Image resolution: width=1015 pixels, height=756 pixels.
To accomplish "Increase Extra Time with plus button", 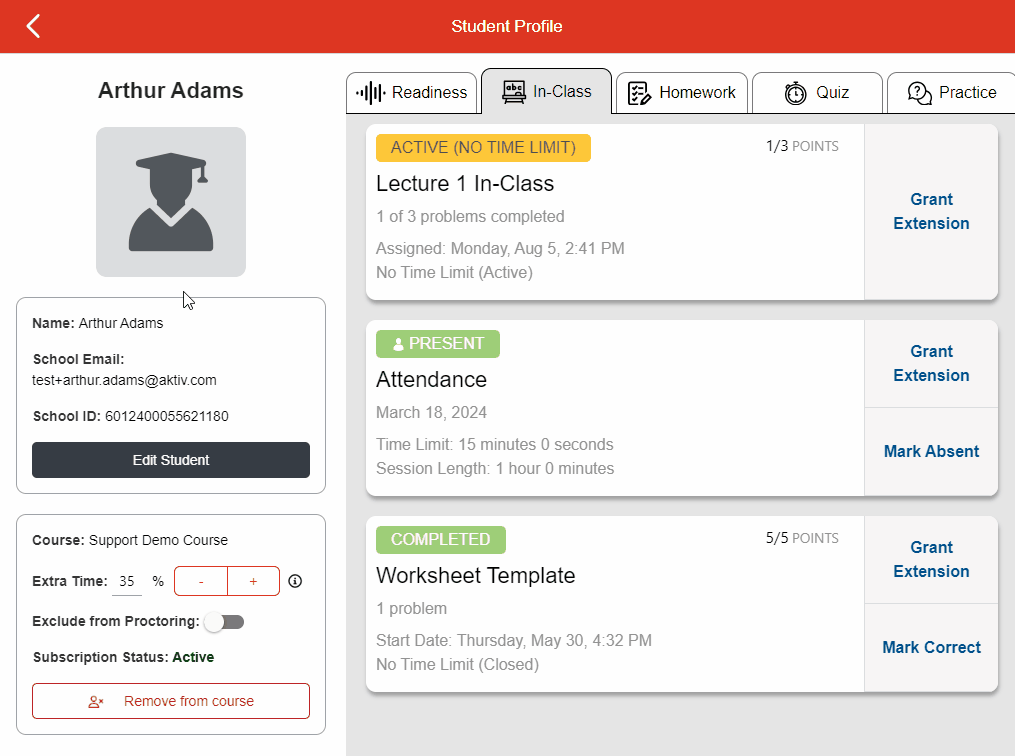I will click(x=254, y=581).
